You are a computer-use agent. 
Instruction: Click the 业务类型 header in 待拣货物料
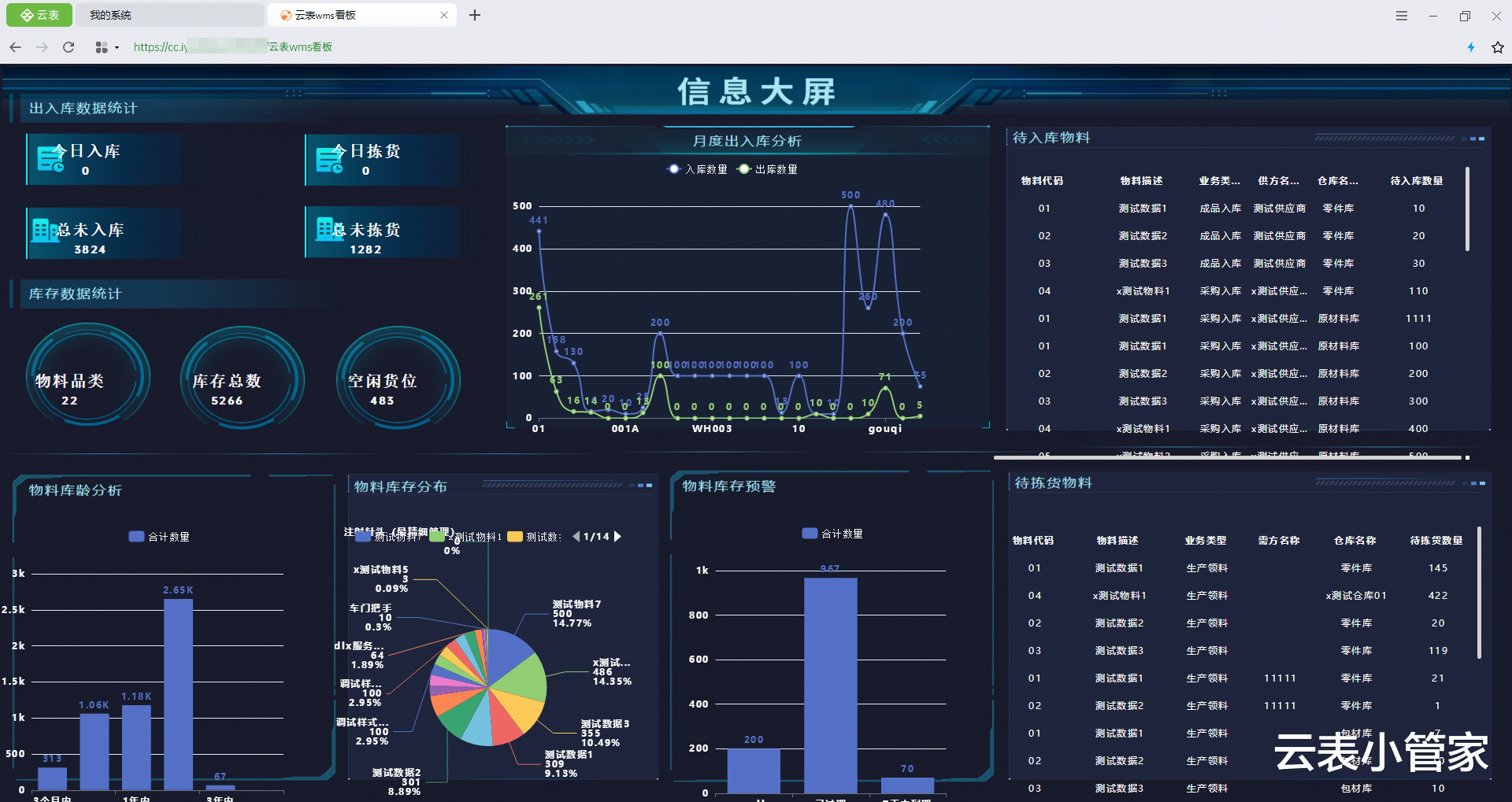1206,541
